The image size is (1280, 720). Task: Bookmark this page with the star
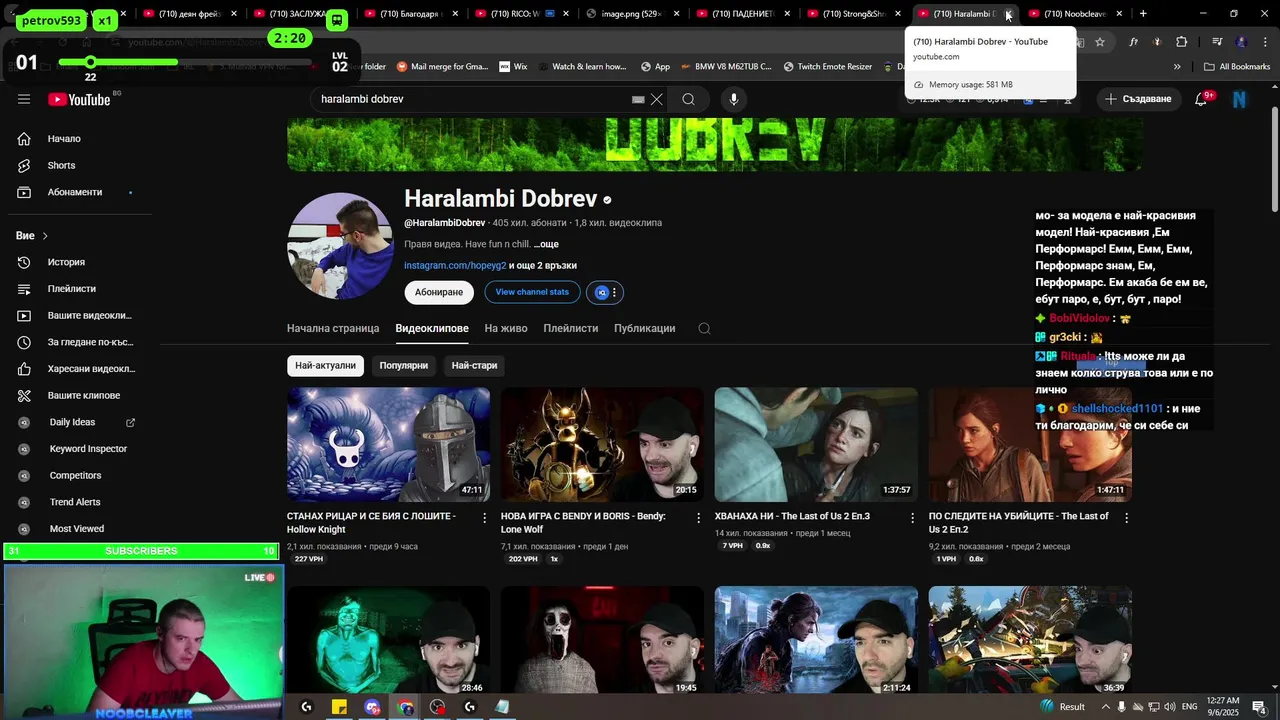pyautogui.click(x=1100, y=42)
